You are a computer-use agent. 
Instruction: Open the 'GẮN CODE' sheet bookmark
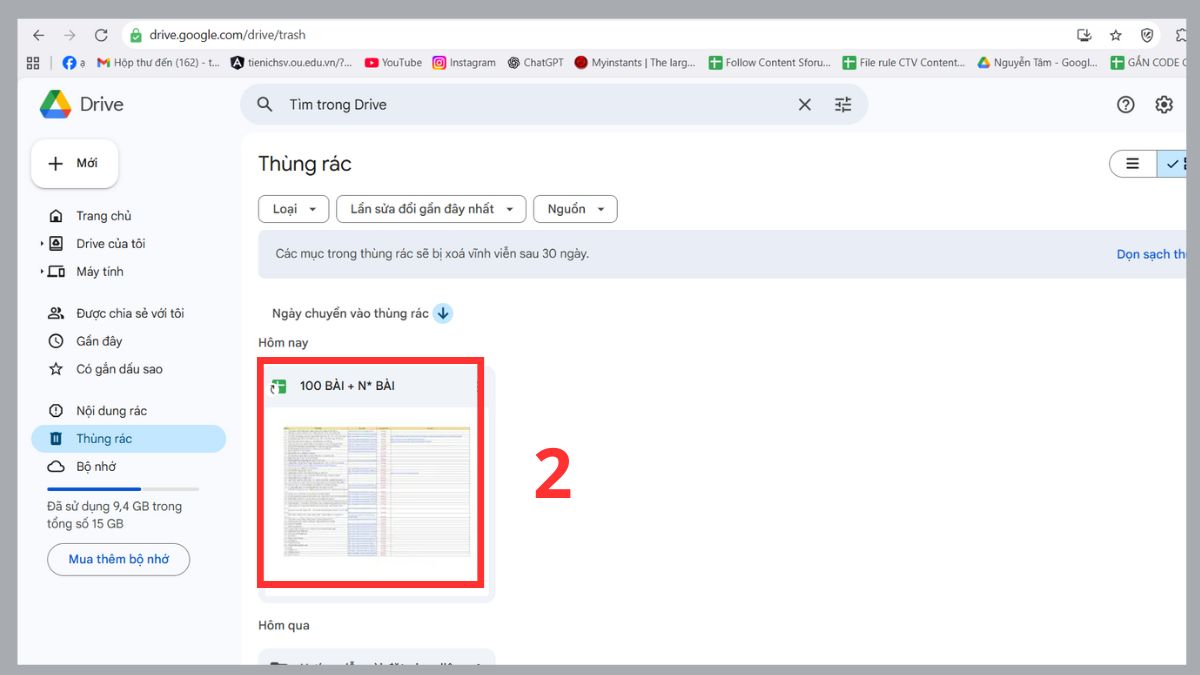coord(1148,62)
